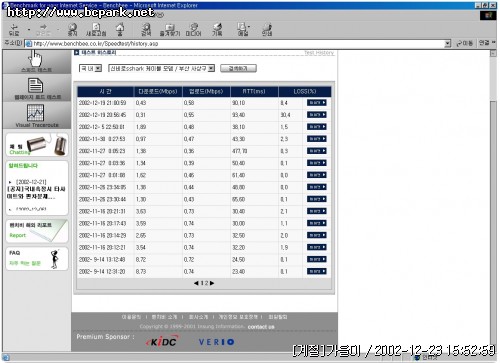Open the 2002-12-21 notice in the sidebar

pyautogui.click(x=36, y=189)
